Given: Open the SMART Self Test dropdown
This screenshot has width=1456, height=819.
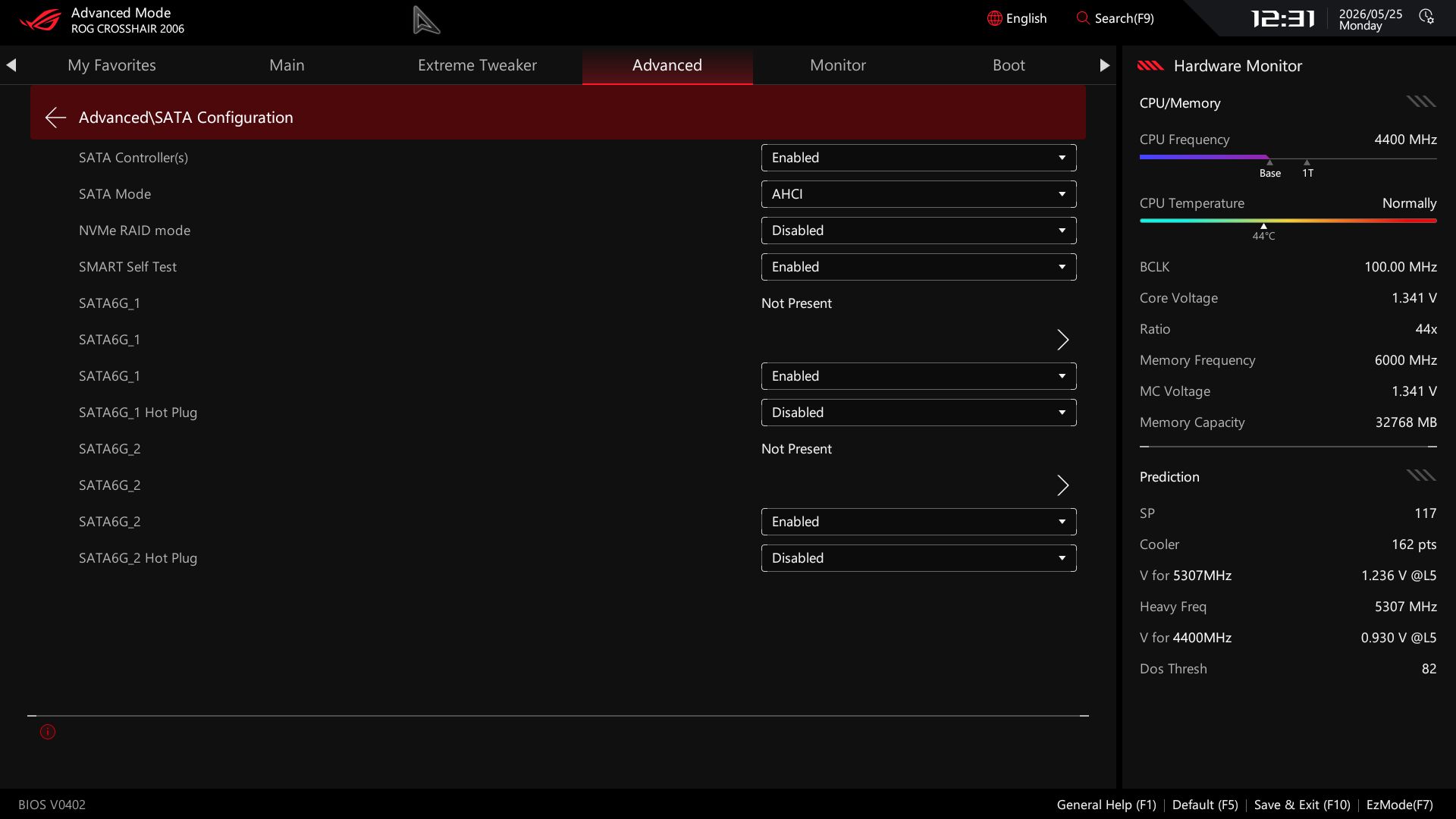Looking at the screenshot, I should tap(918, 267).
